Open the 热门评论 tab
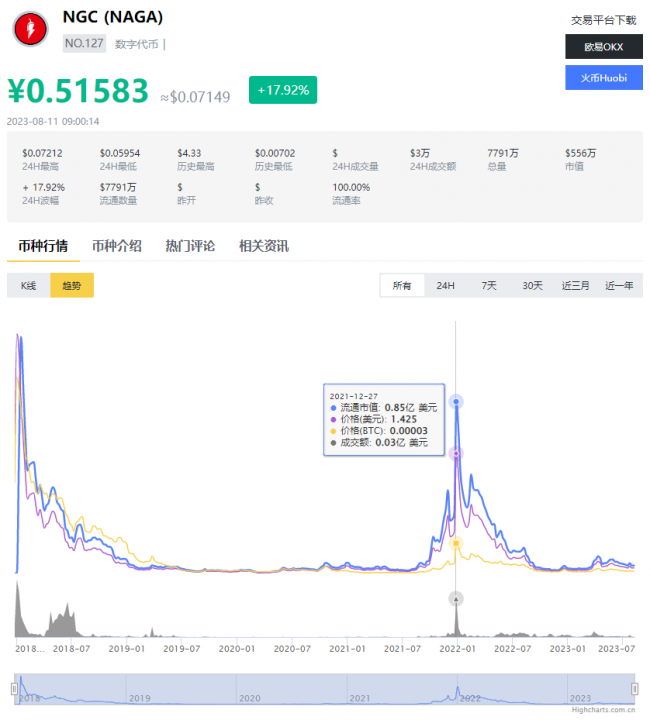Image resolution: width=650 pixels, height=720 pixels. [190, 246]
